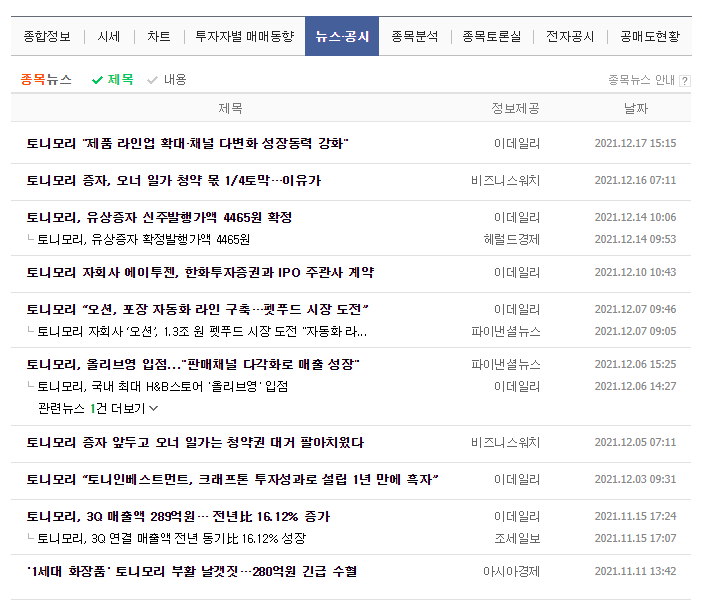Open related article 자회사 오션 1.3조 원 펫푸드

[x=202, y=331]
